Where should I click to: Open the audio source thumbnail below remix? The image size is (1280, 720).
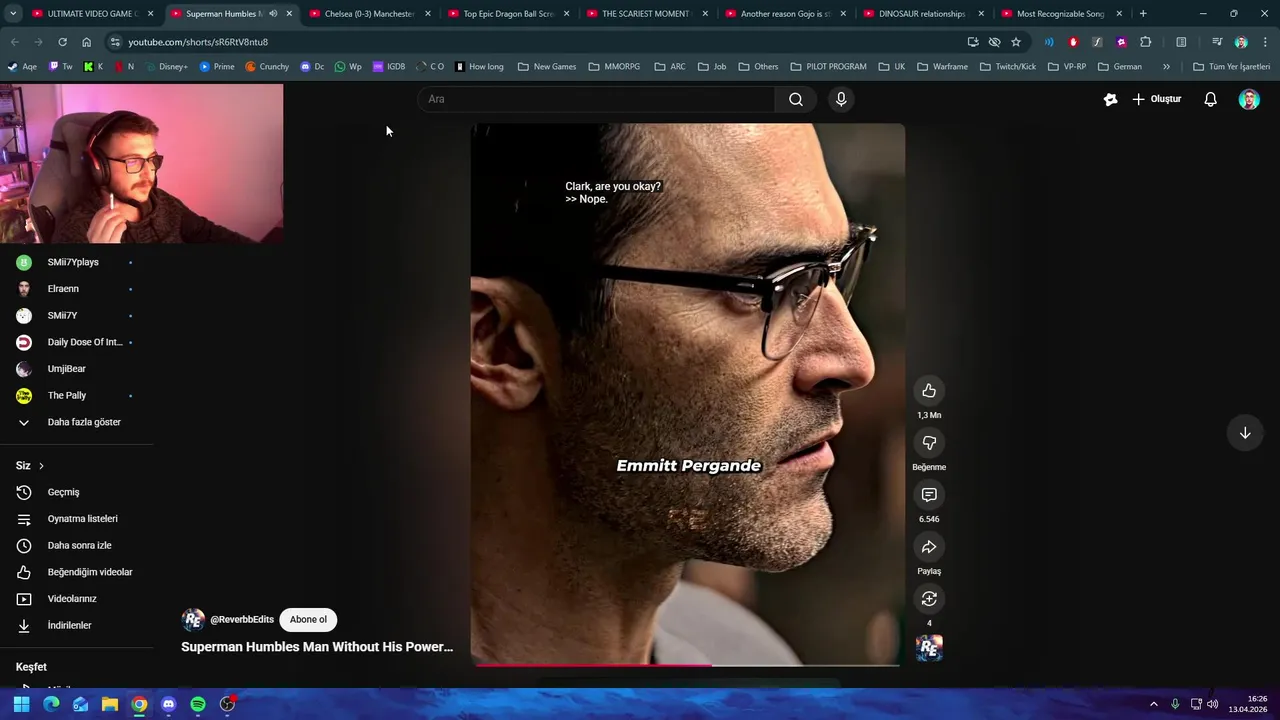[x=929, y=648]
